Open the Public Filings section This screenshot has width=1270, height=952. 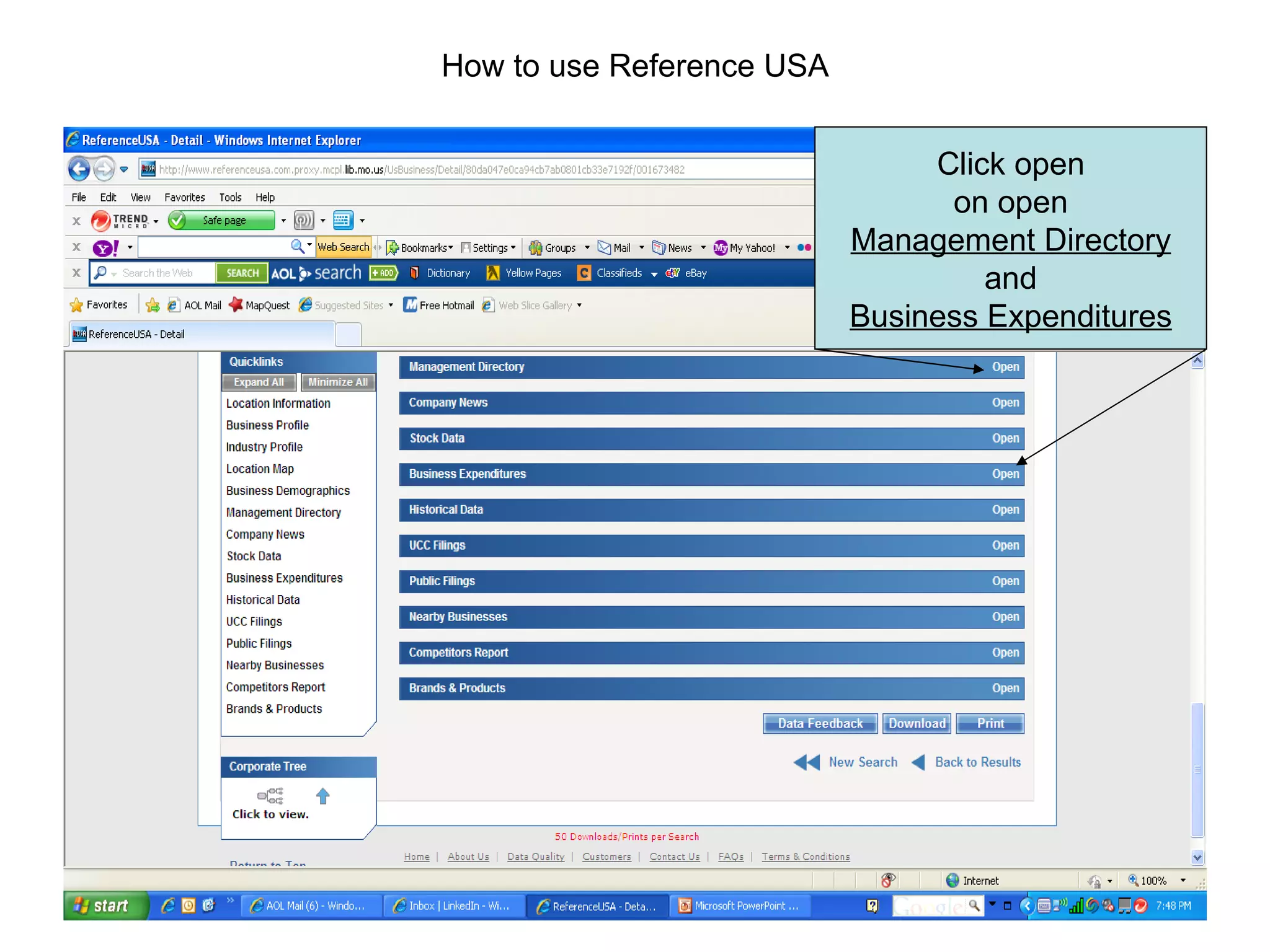[x=1005, y=581]
